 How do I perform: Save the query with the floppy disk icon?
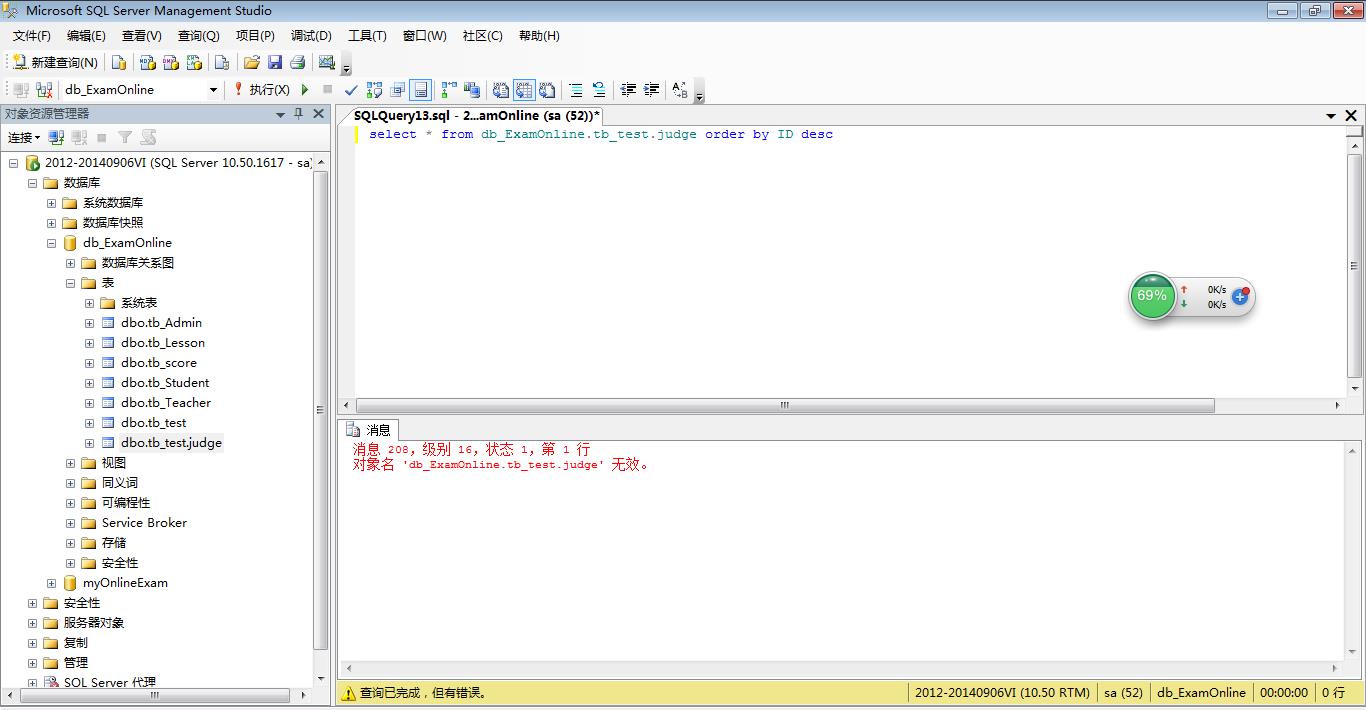[x=275, y=62]
